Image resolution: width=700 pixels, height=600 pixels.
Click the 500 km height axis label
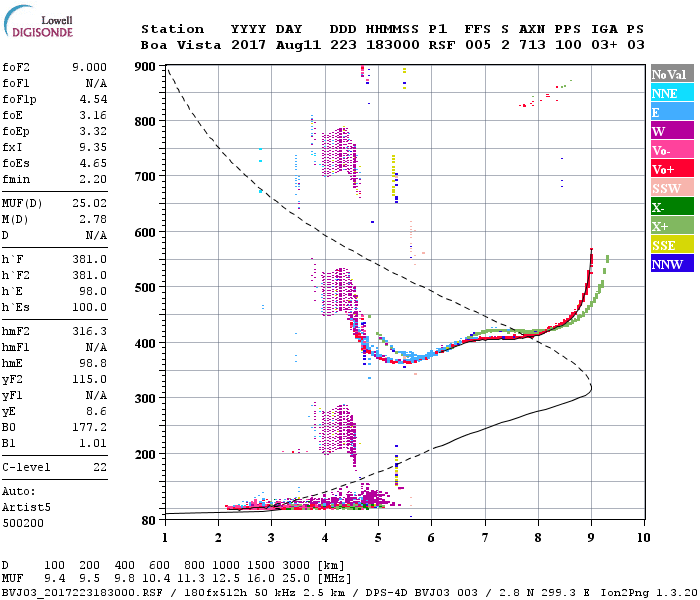[145, 288]
